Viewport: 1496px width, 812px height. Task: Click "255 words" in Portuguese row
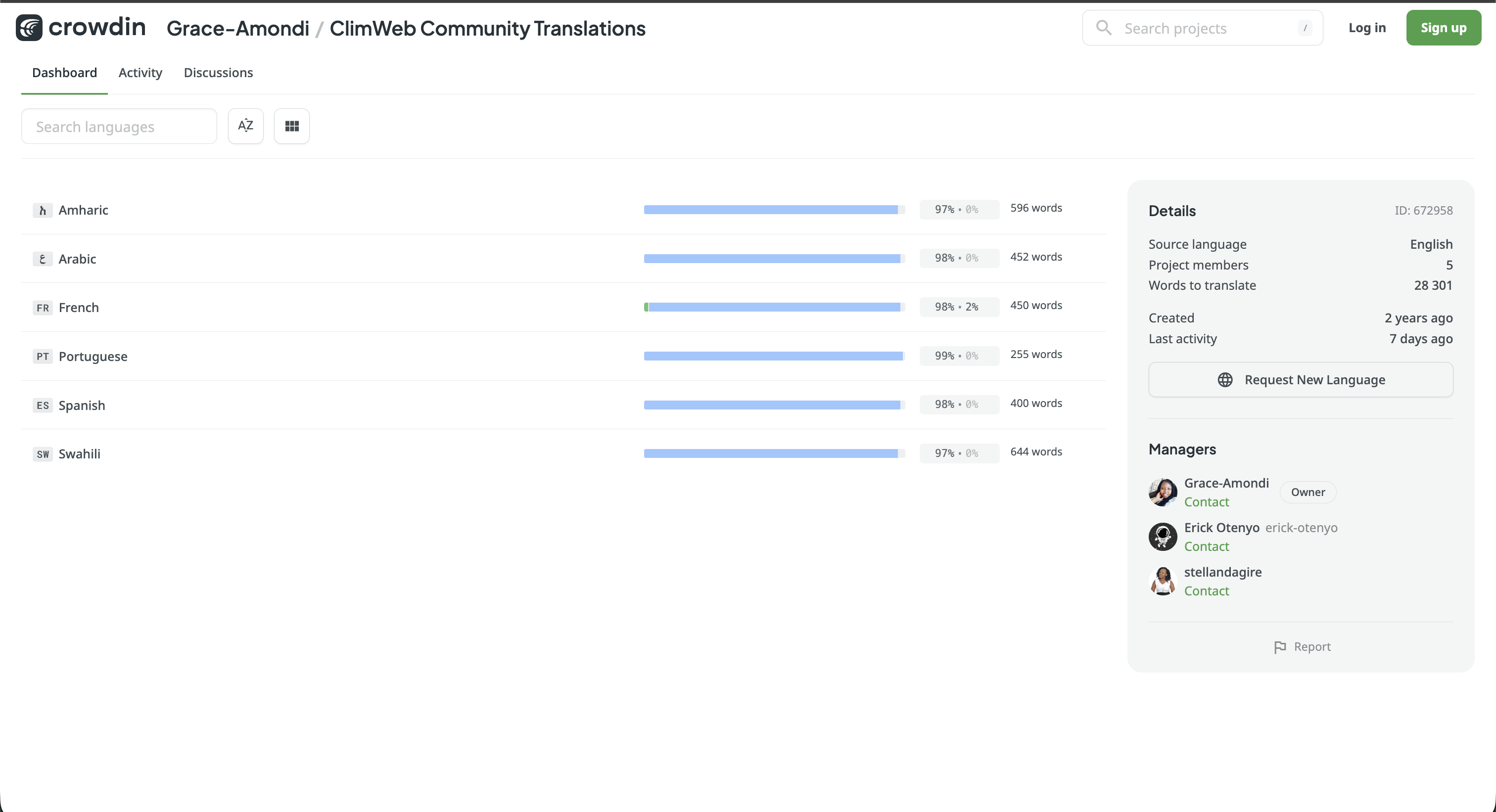pyautogui.click(x=1036, y=354)
